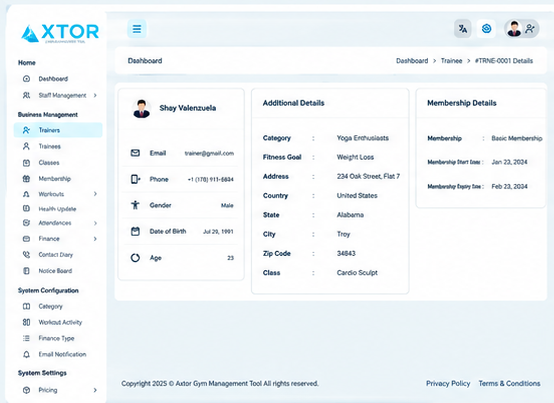Click the blue hexagon settings icon
The width and height of the screenshot is (554, 403).
point(487,29)
